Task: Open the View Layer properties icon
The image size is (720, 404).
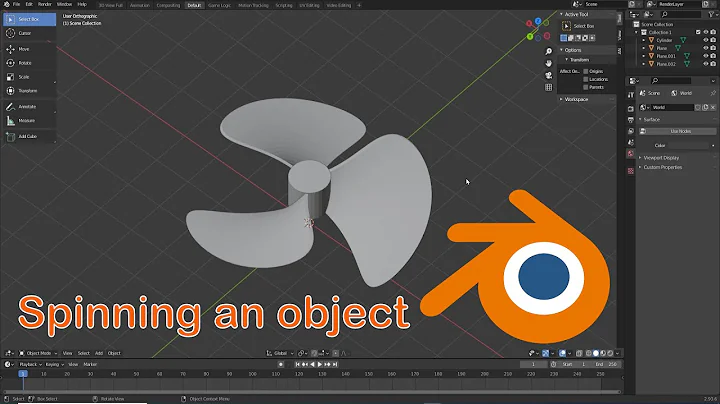Action: pyautogui.click(x=630, y=131)
